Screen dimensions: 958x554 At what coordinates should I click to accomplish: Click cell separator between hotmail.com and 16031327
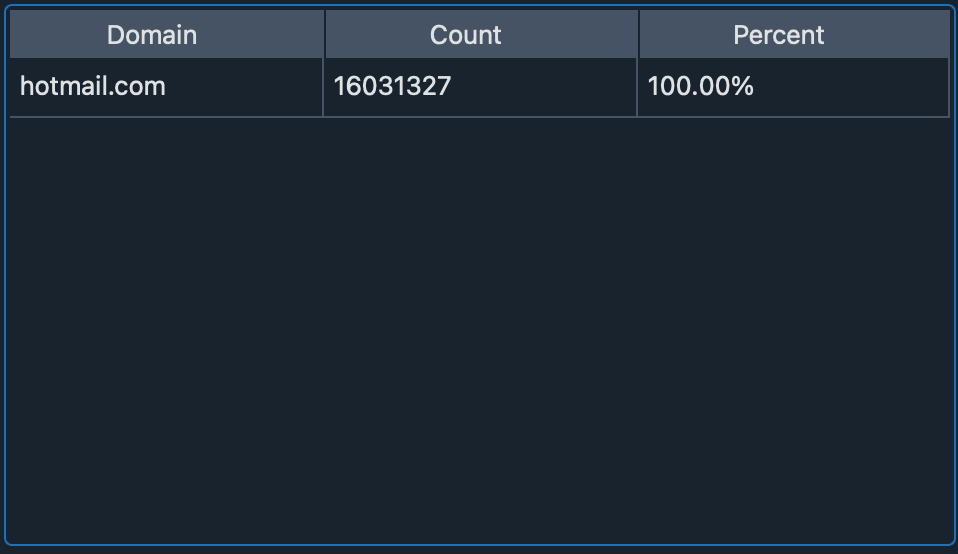click(323, 87)
